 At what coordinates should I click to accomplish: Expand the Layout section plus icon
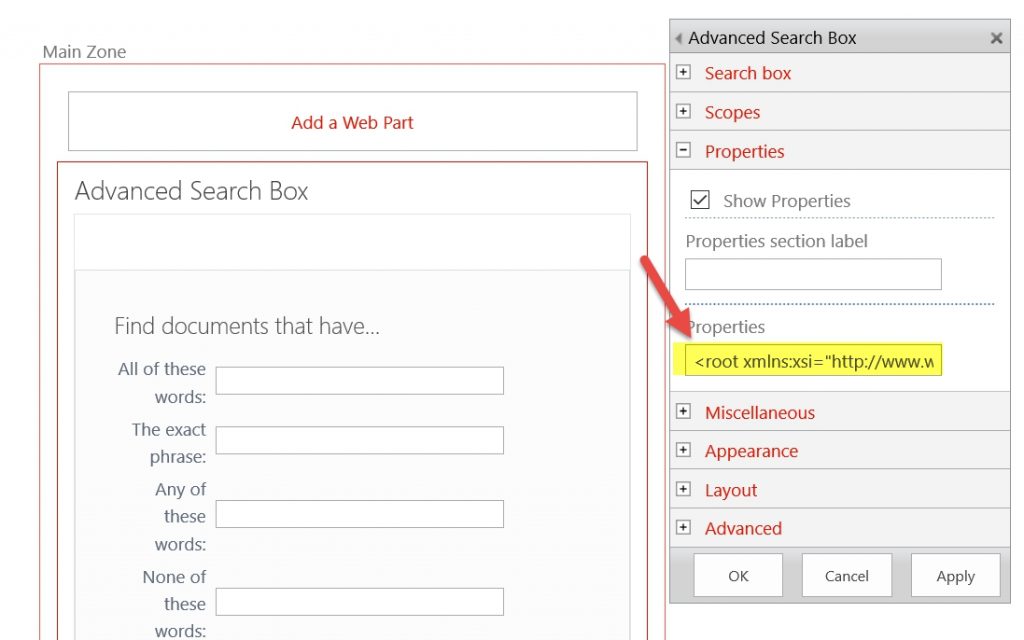point(683,488)
